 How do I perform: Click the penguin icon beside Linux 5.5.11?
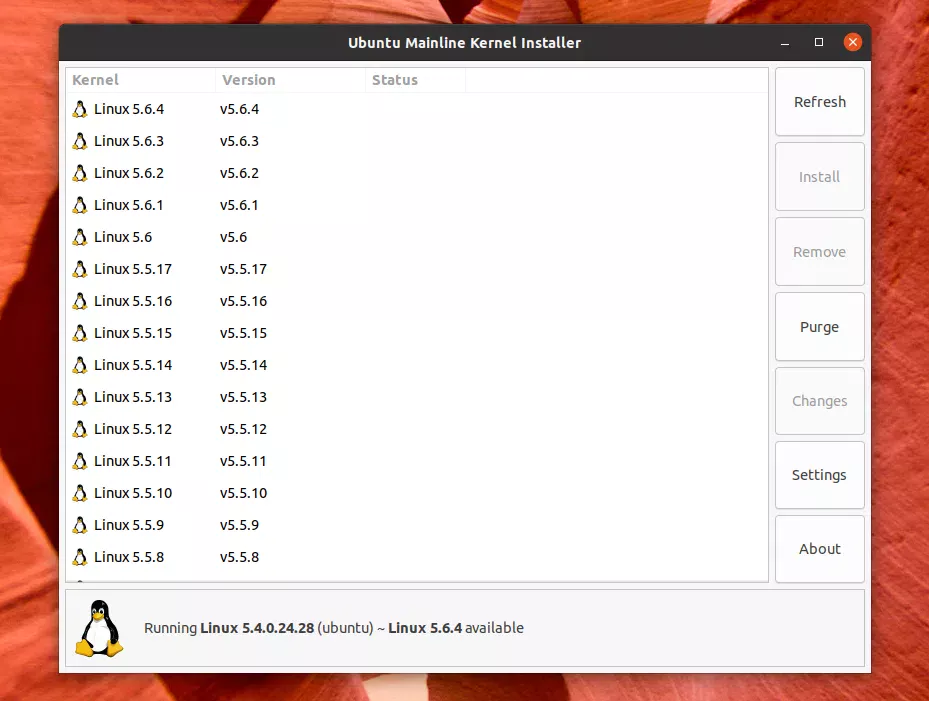point(80,461)
